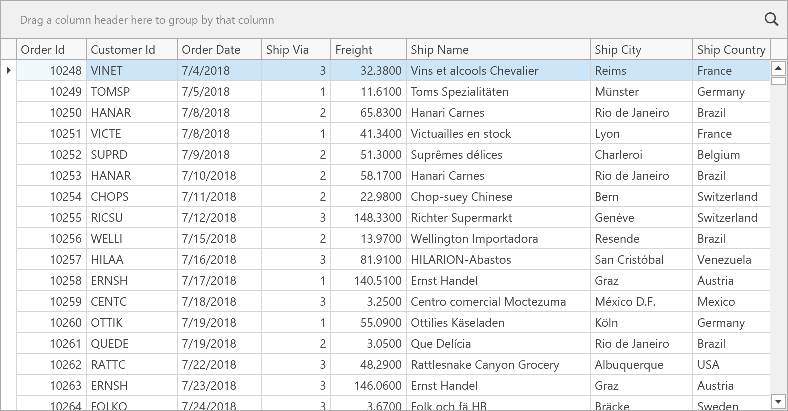Sort by Ship Via column header
This screenshot has width=788, height=411.
[x=296, y=50]
